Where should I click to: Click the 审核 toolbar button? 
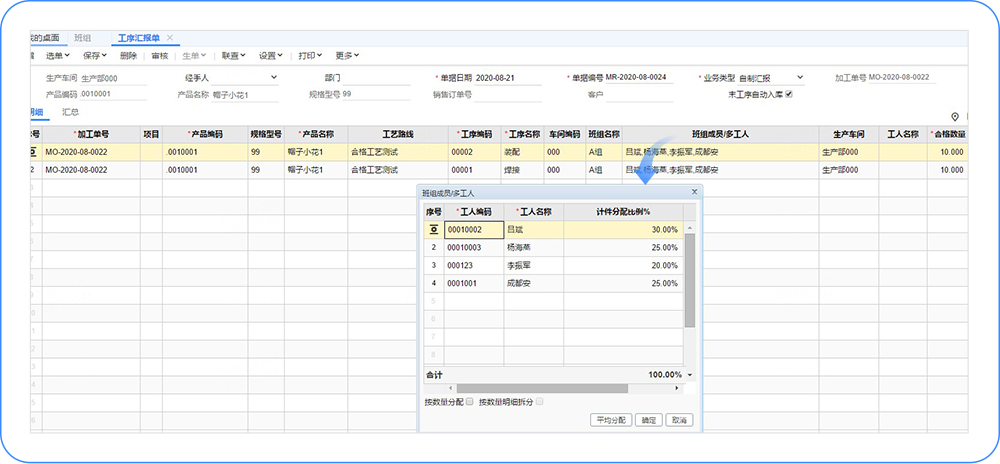160,55
